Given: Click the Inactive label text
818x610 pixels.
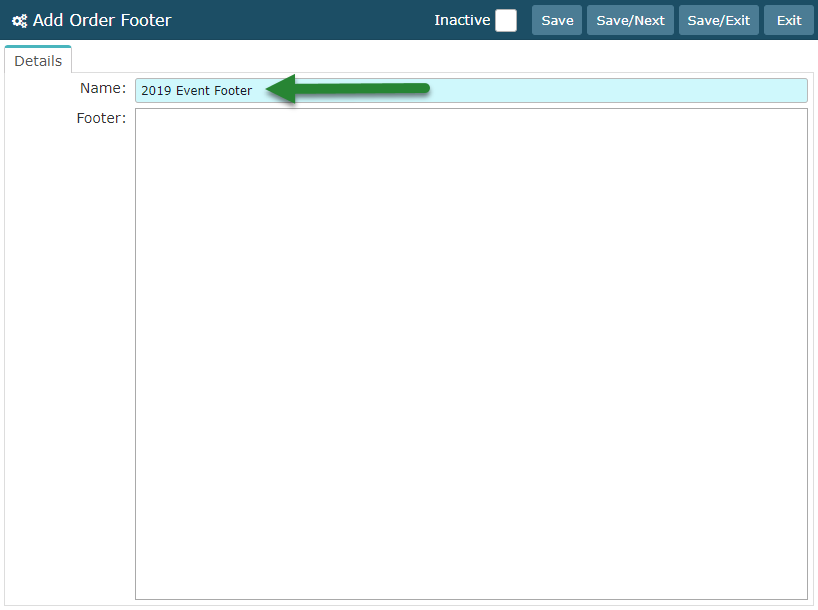Looking at the screenshot, I should pyautogui.click(x=462, y=20).
